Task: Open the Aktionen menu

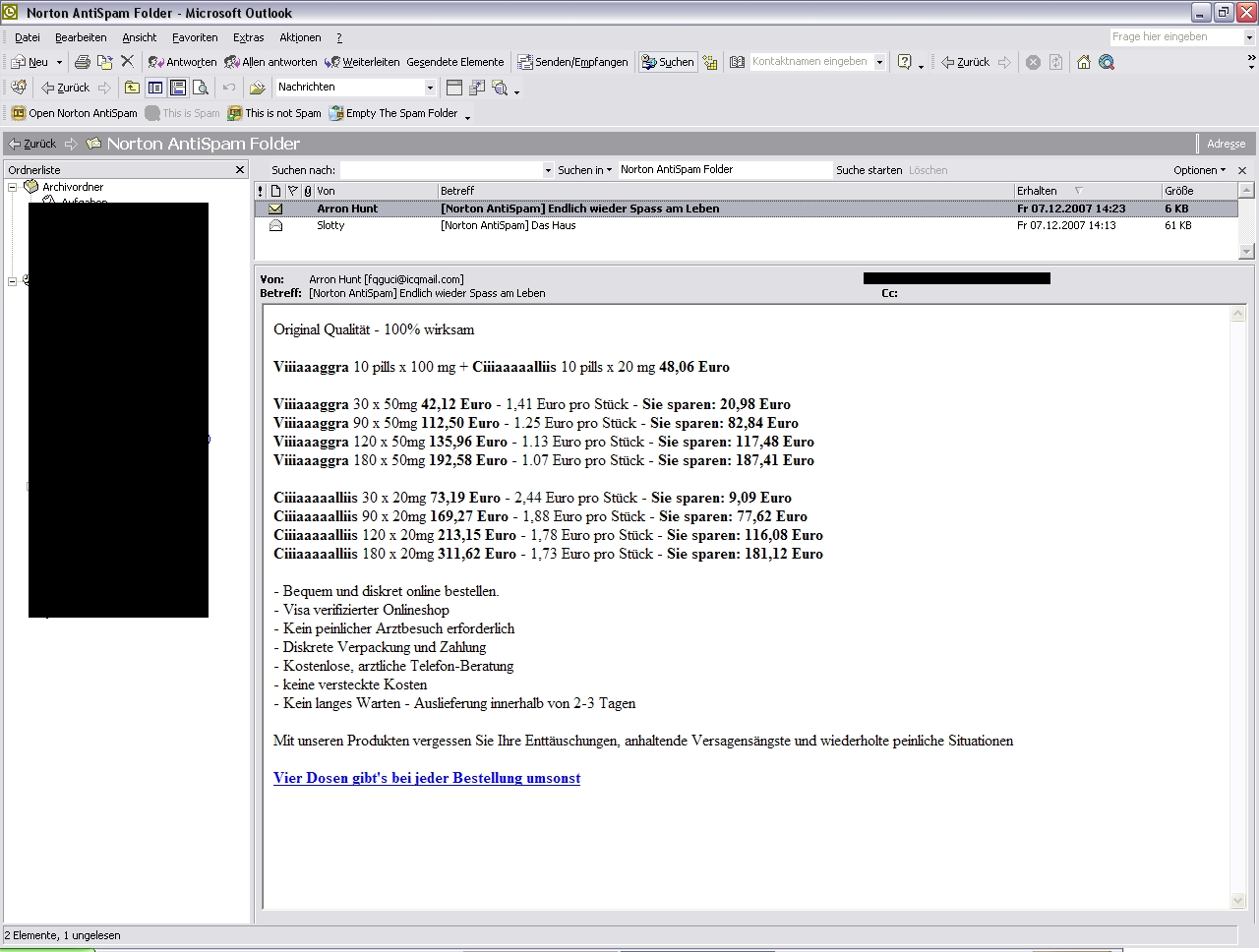Action: tap(300, 37)
